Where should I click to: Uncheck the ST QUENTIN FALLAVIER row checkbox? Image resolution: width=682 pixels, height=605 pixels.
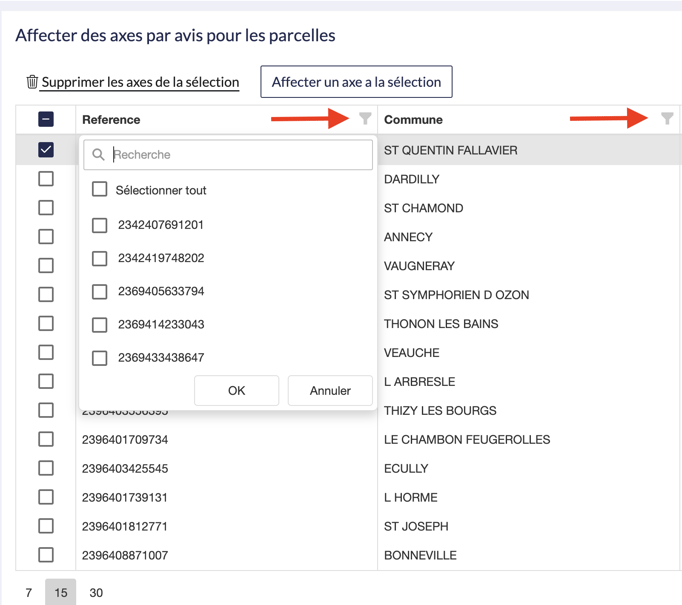click(46, 150)
